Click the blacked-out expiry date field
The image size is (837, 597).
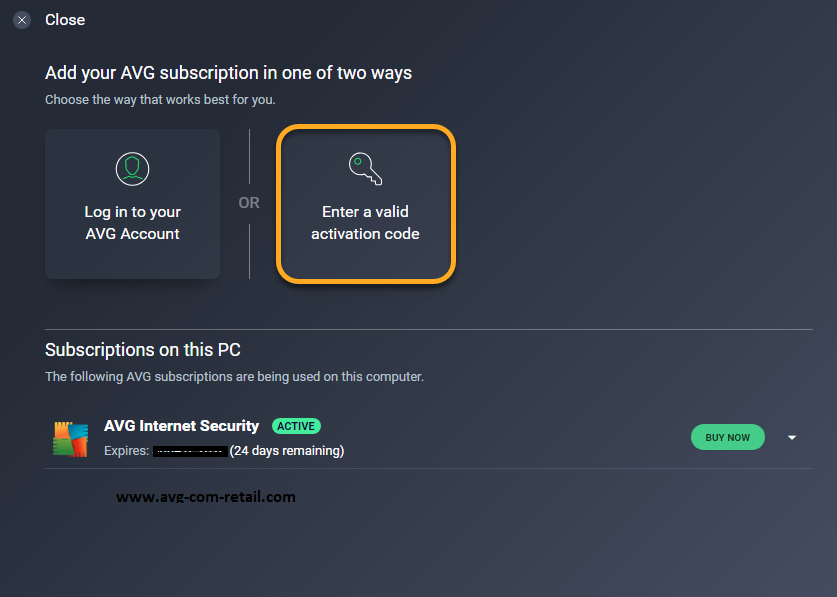point(191,451)
